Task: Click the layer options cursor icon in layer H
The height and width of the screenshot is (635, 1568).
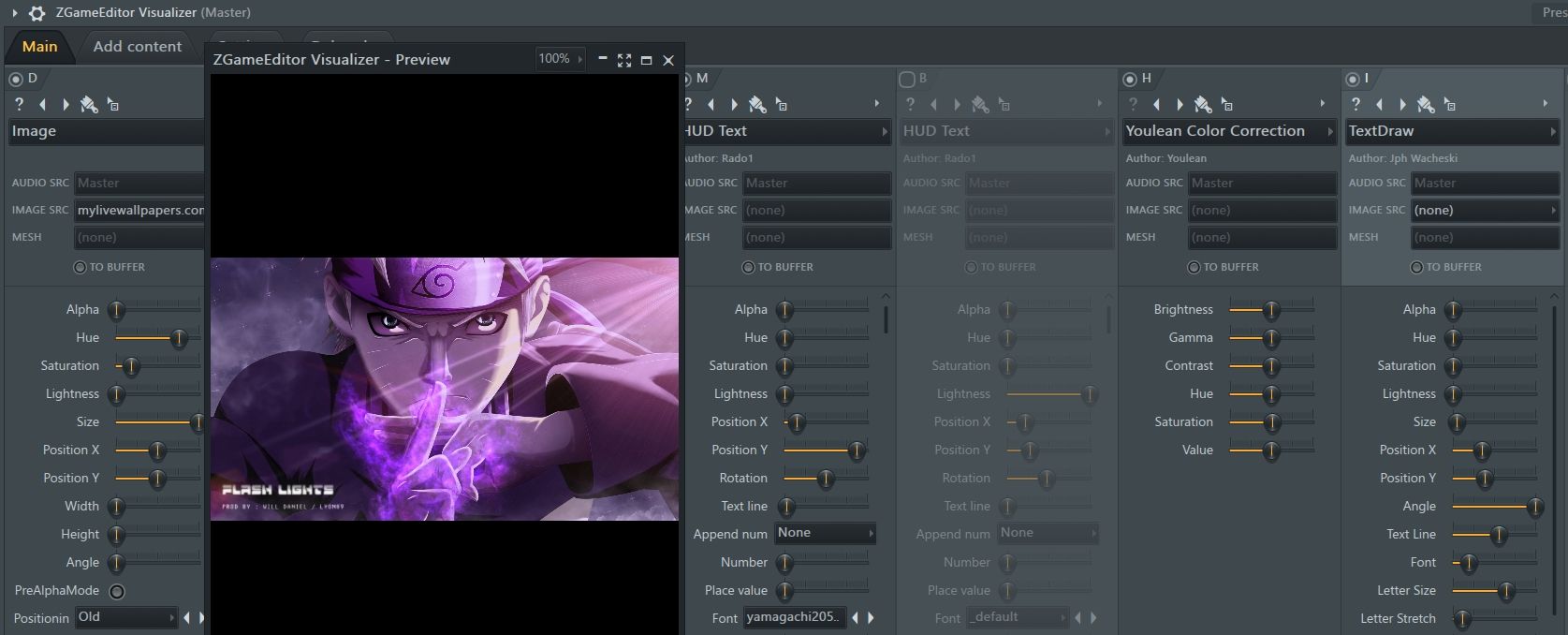Action: click(x=1226, y=104)
